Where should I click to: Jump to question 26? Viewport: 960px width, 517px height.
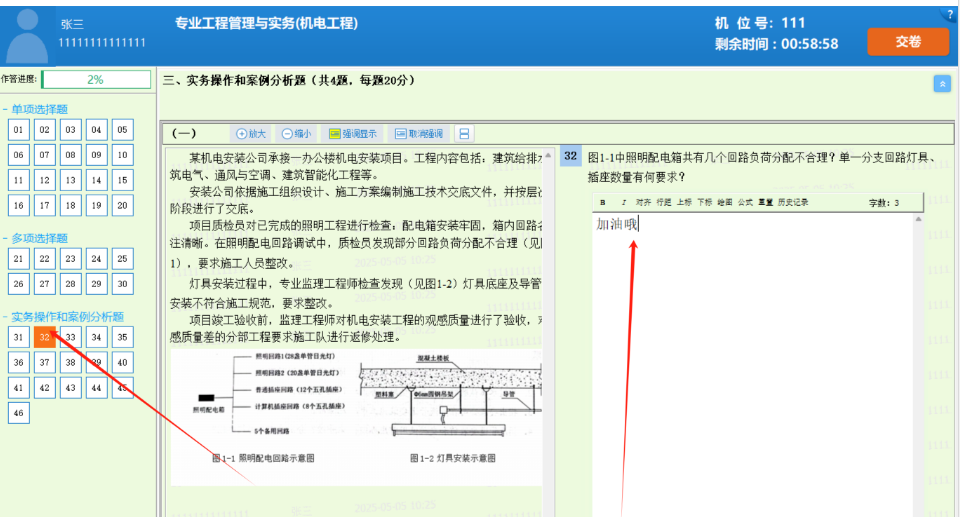pos(18,284)
